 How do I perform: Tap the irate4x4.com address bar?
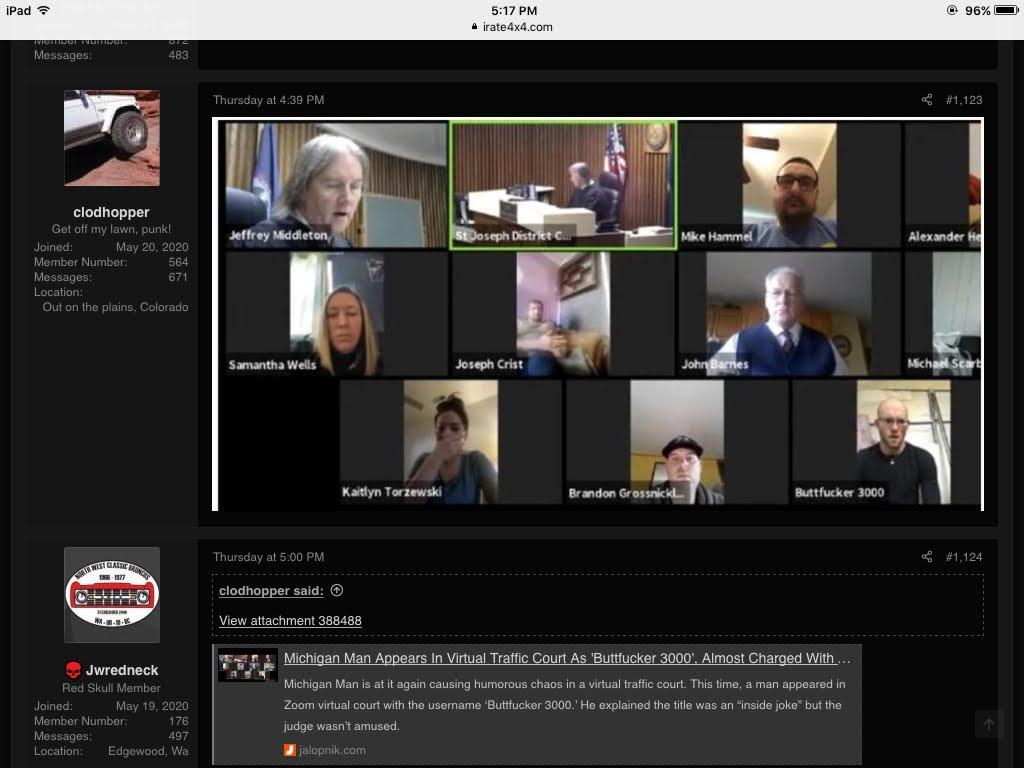[x=512, y=27]
